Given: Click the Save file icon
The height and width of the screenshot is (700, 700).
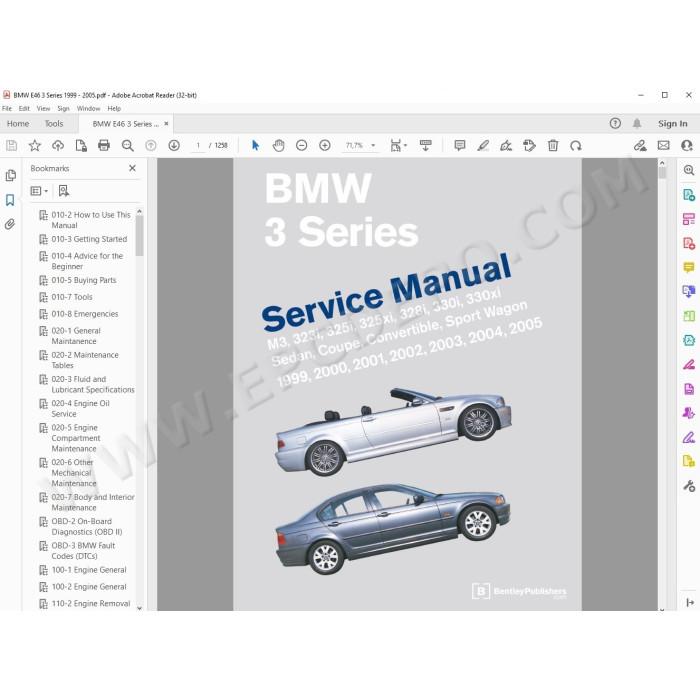Looking at the screenshot, I should point(12,146).
